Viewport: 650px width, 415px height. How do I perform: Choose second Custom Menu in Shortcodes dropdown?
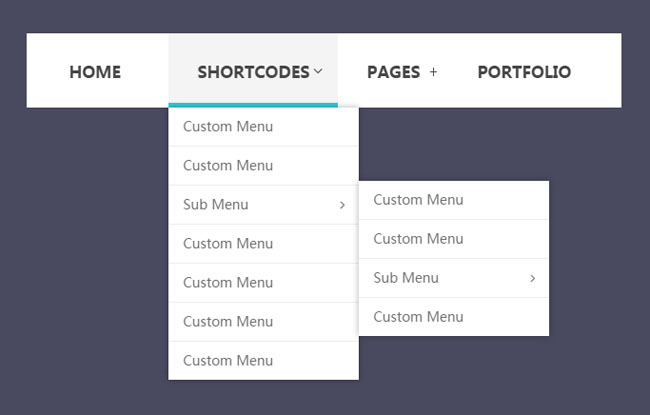228,166
